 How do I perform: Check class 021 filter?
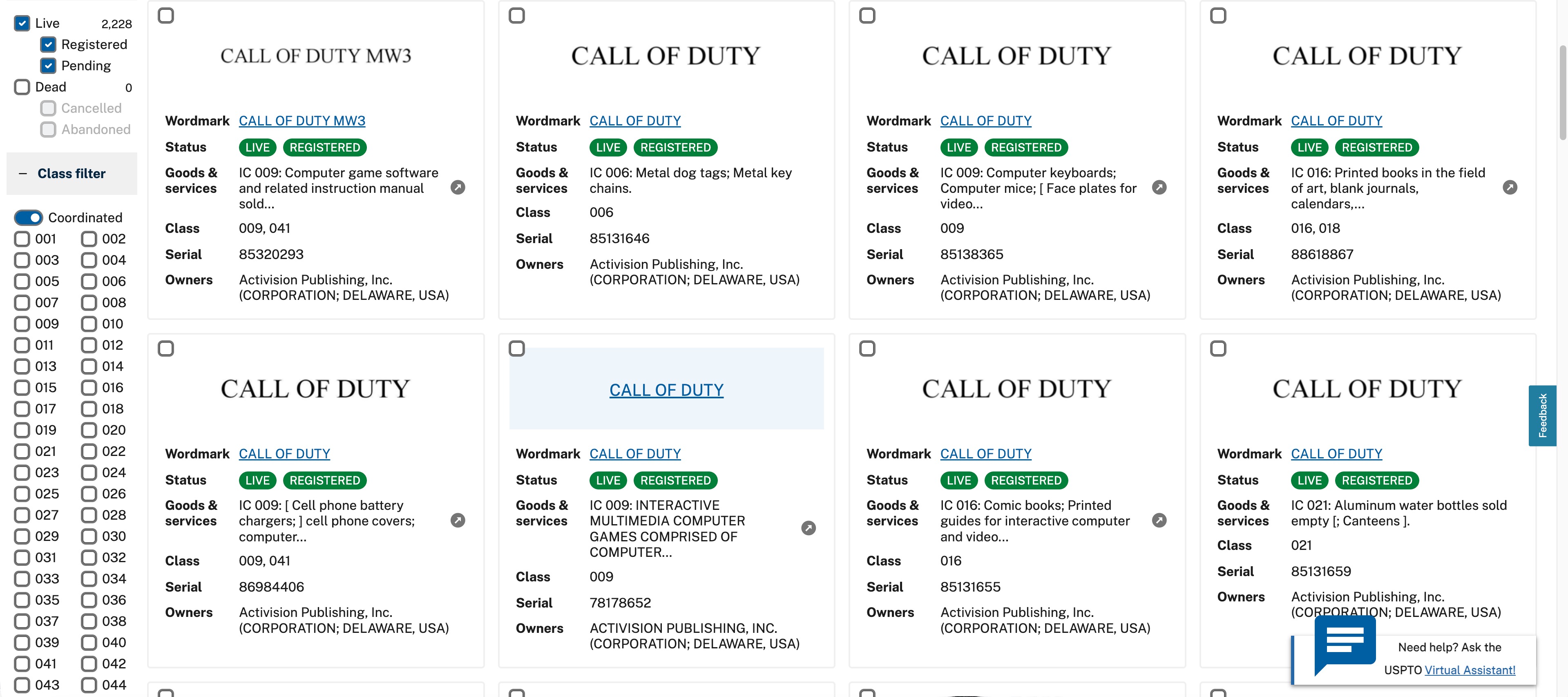point(22,451)
